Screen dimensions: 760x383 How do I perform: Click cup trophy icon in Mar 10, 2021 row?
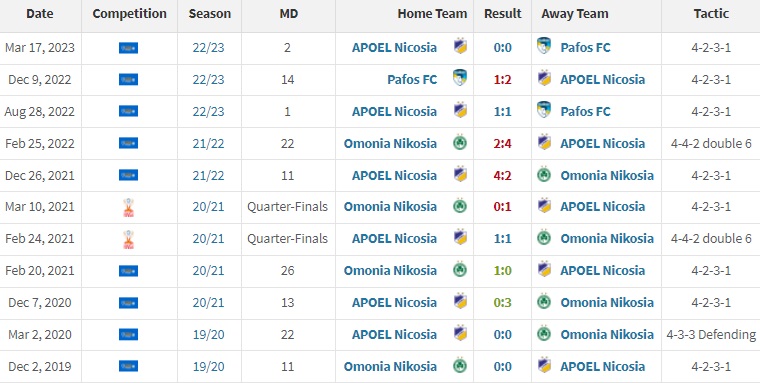point(128,207)
